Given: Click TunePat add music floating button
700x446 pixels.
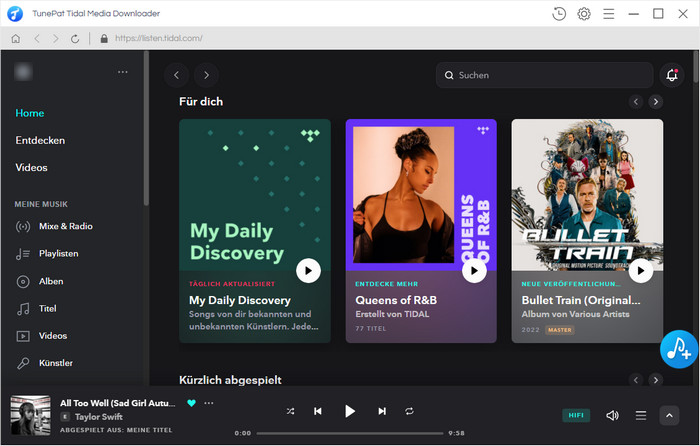Looking at the screenshot, I should coord(679,349).
